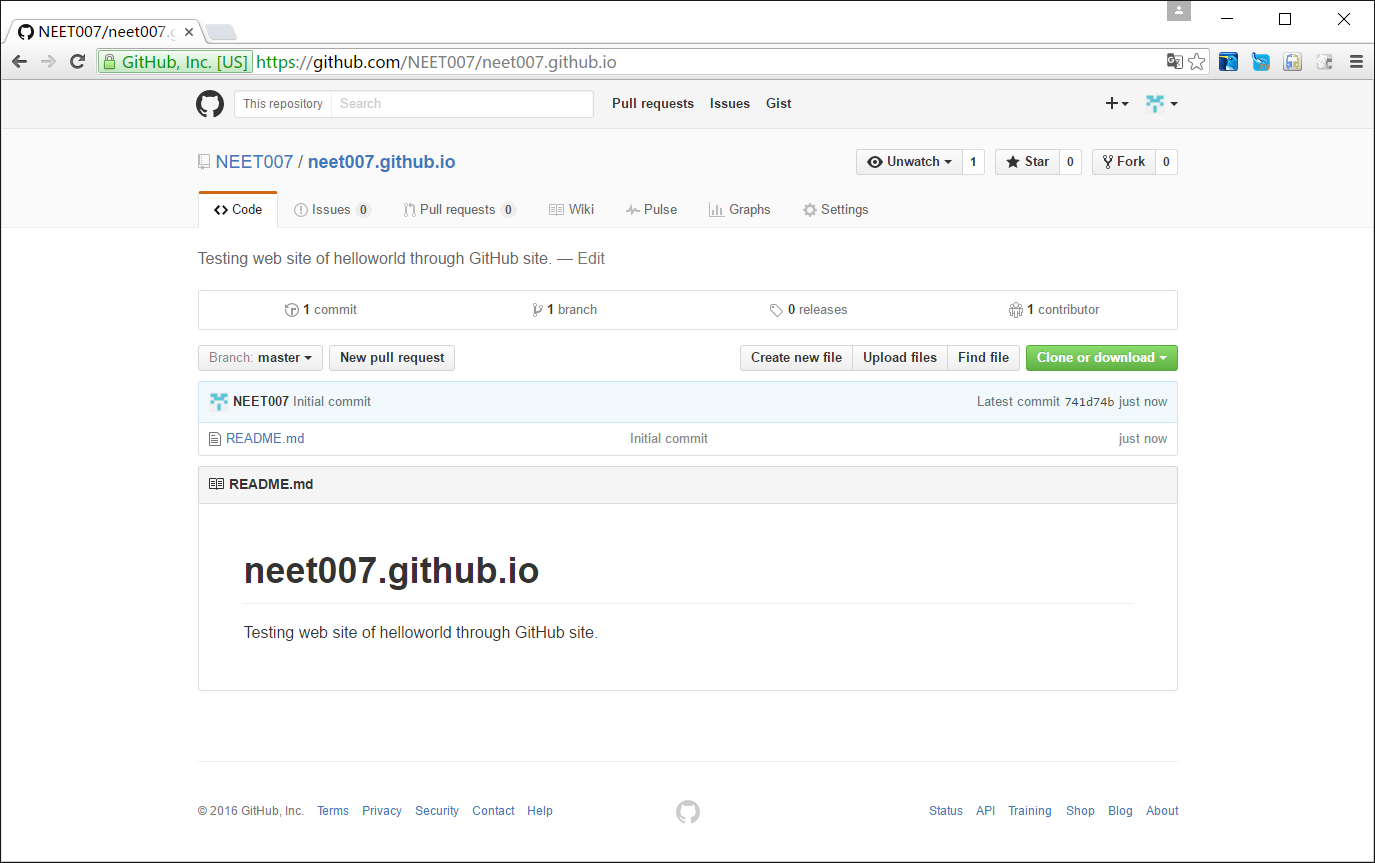1375x863 pixels.
Task: Open Chrome menu hamburger icon
Action: coord(1356,62)
